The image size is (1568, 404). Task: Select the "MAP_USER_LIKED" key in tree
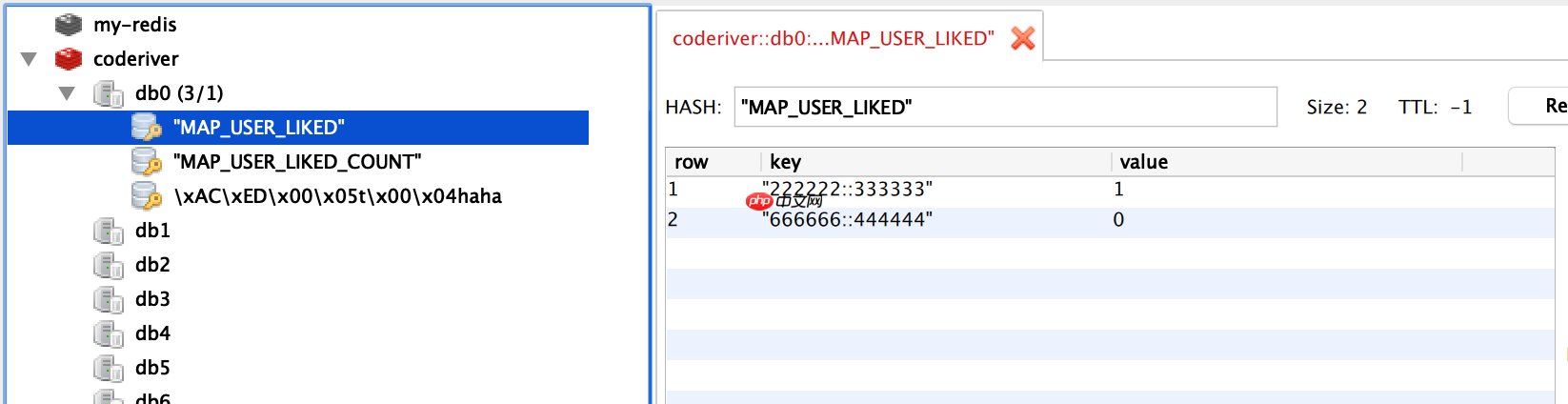(259, 128)
